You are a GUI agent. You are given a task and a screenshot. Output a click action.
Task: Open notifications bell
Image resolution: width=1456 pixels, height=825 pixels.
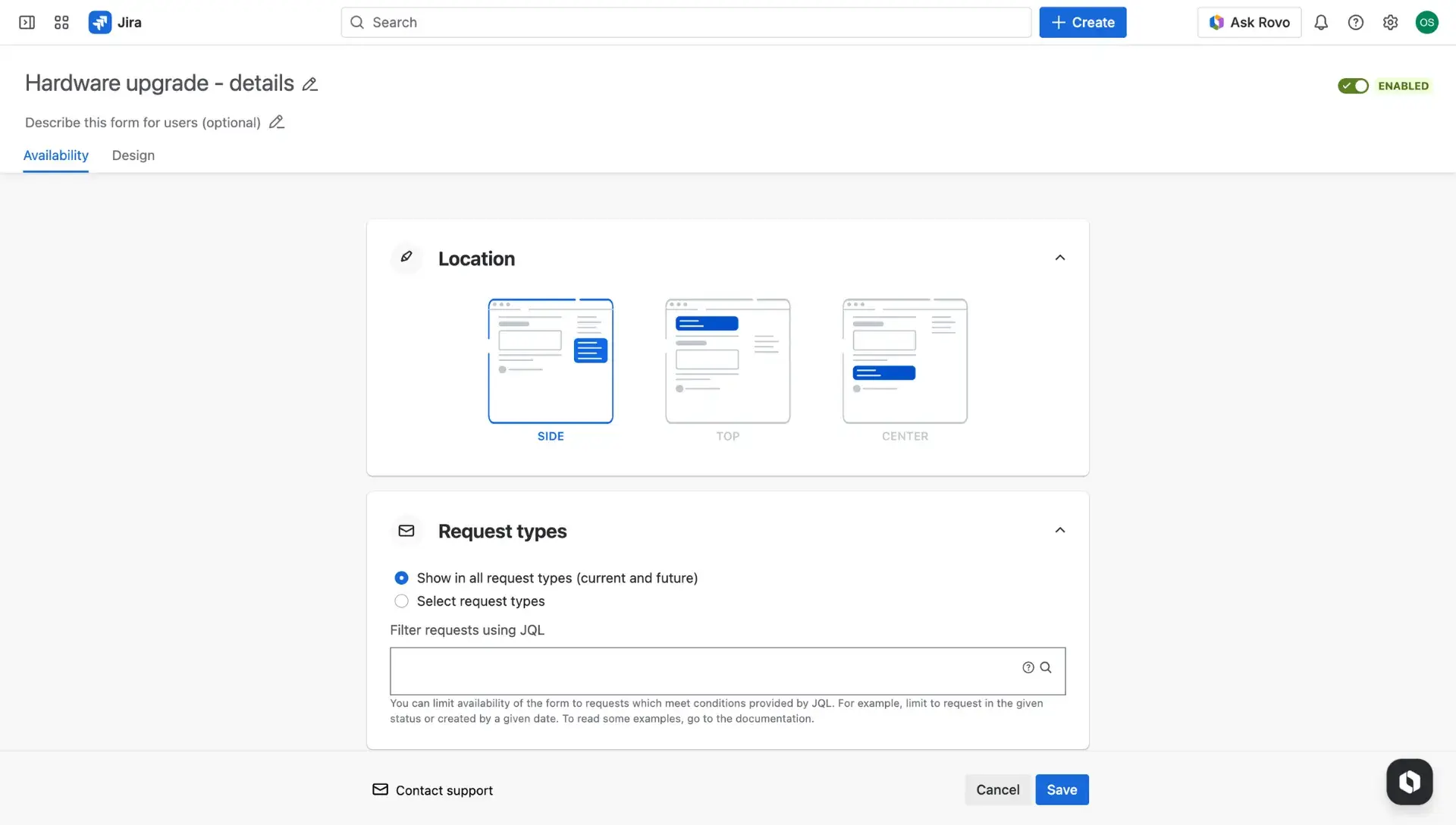(x=1321, y=22)
